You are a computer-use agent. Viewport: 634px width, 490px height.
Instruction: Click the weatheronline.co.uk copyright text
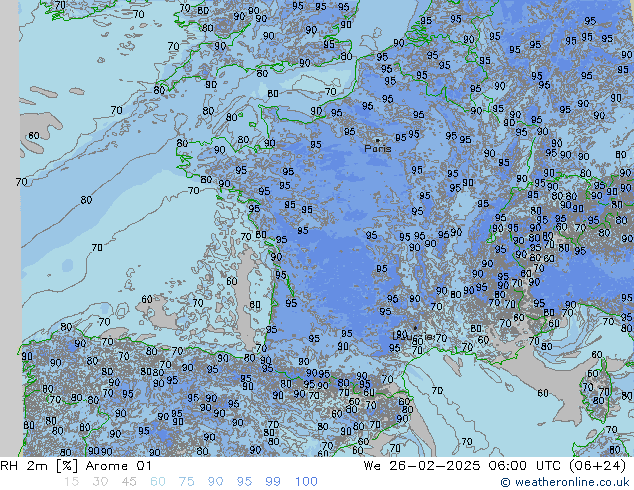tap(565, 482)
